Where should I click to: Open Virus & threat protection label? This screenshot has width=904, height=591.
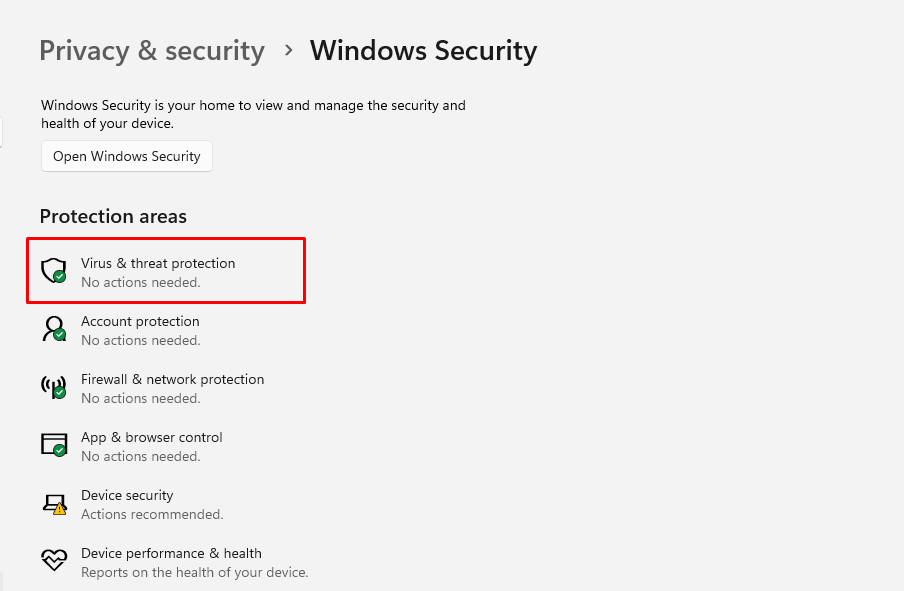tap(158, 263)
